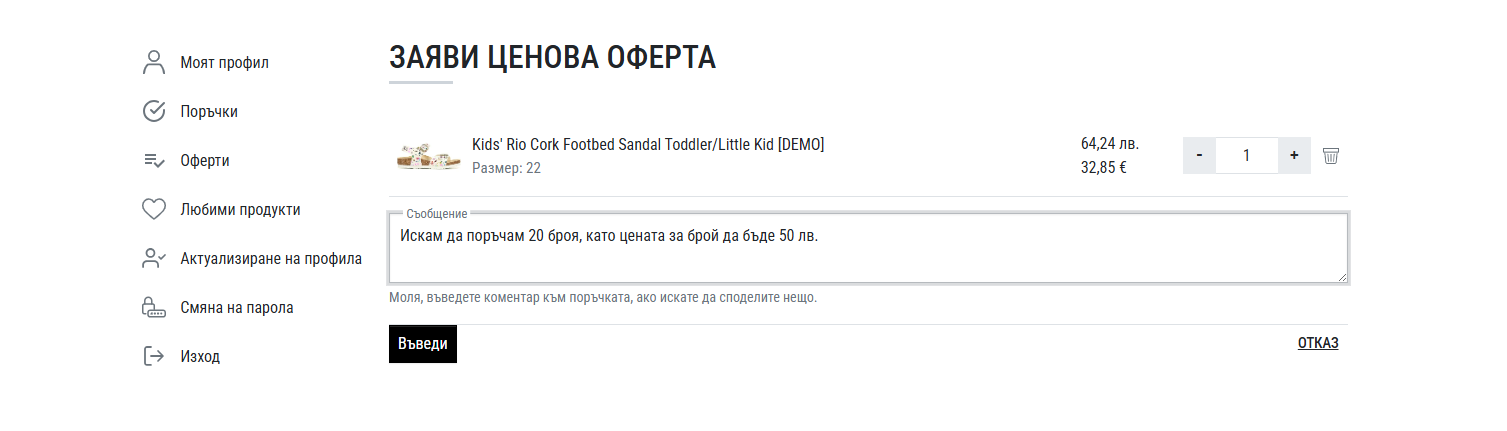Click the checkmark circle icon beside Поръчки

[153, 111]
